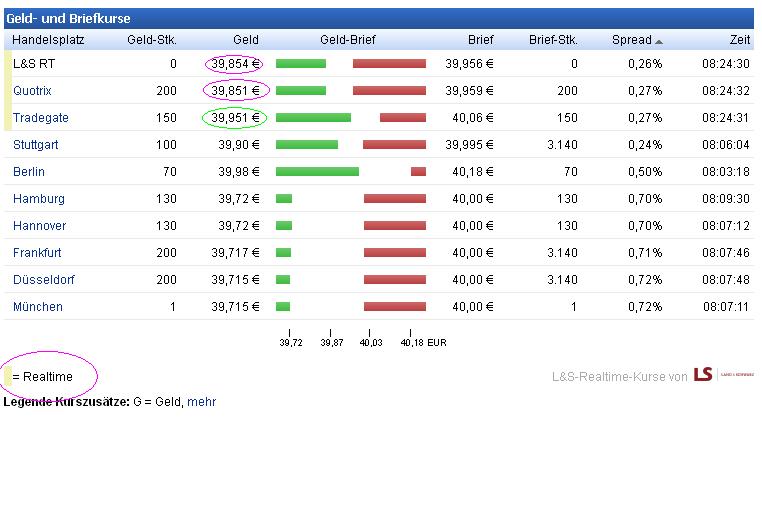Click the Zeit column header
762x512 pixels.
(740, 40)
